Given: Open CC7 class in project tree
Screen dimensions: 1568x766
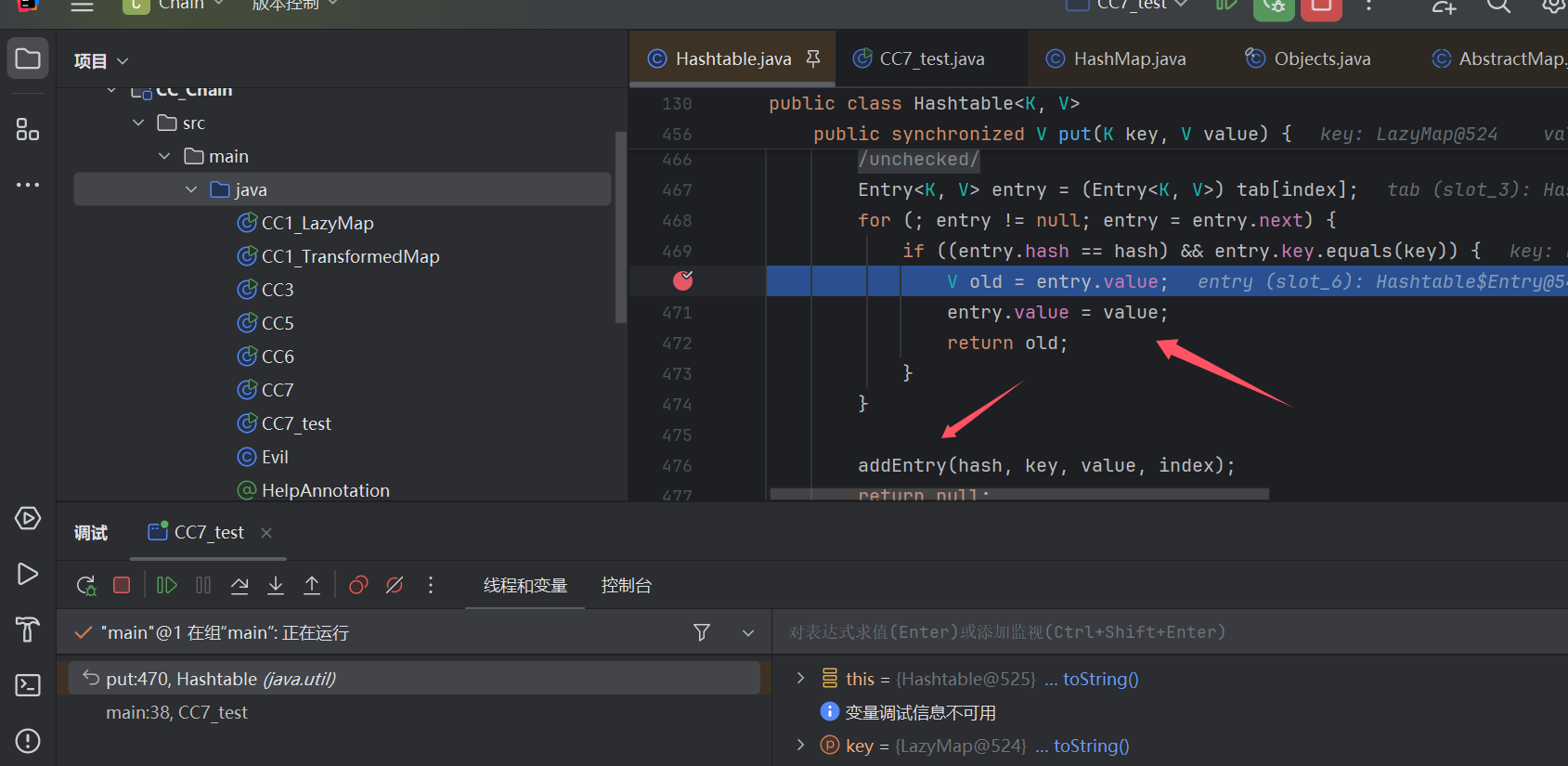Looking at the screenshot, I should click(x=278, y=390).
